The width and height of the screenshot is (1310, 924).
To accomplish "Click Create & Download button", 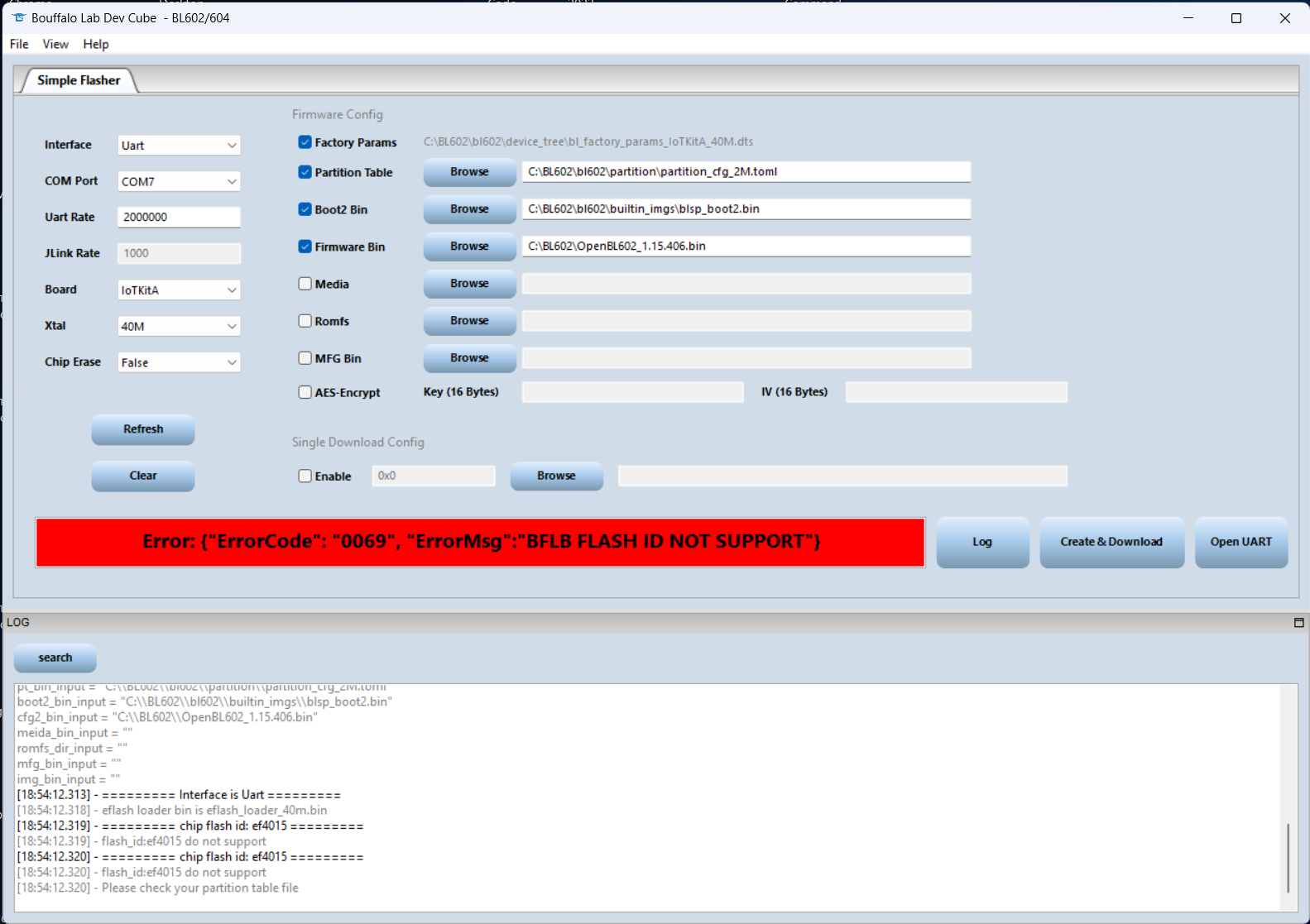I will [1111, 542].
